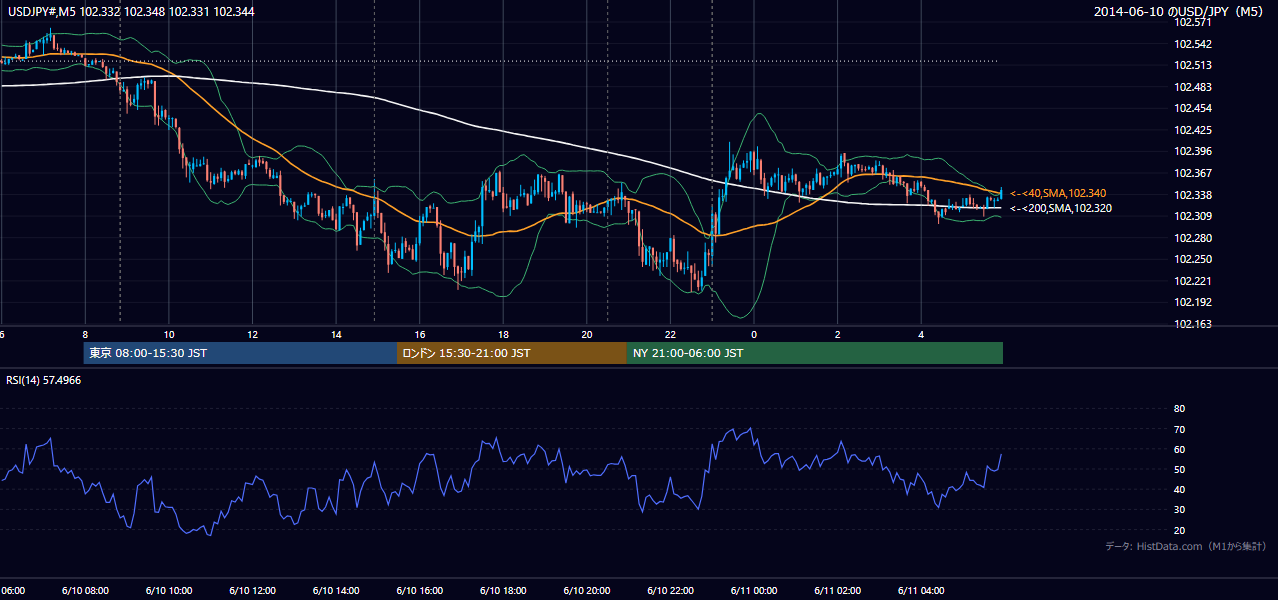
Task: Click the 102.338 price axis label
Action: point(1193,195)
